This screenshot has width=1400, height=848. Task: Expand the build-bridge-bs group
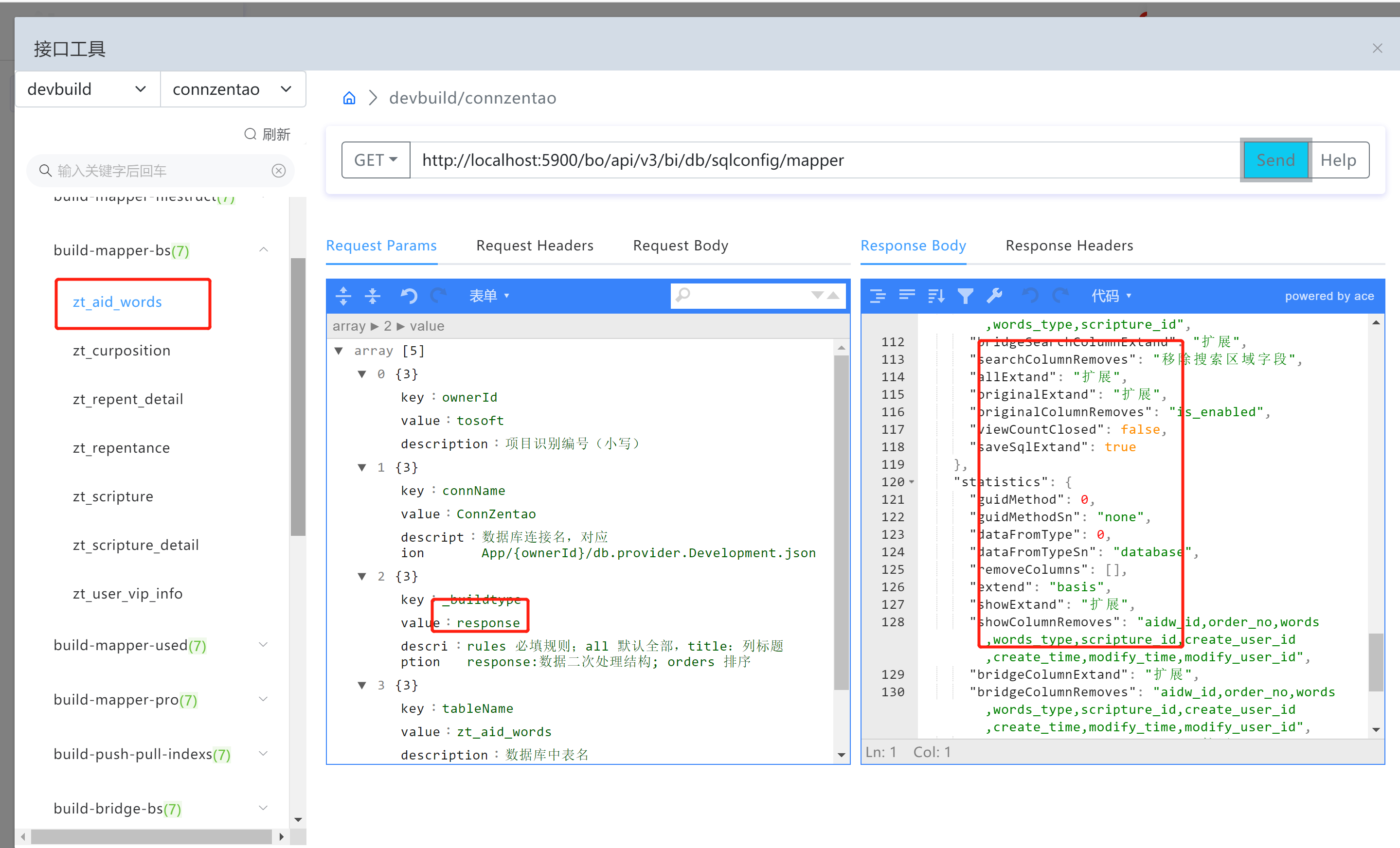click(264, 808)
